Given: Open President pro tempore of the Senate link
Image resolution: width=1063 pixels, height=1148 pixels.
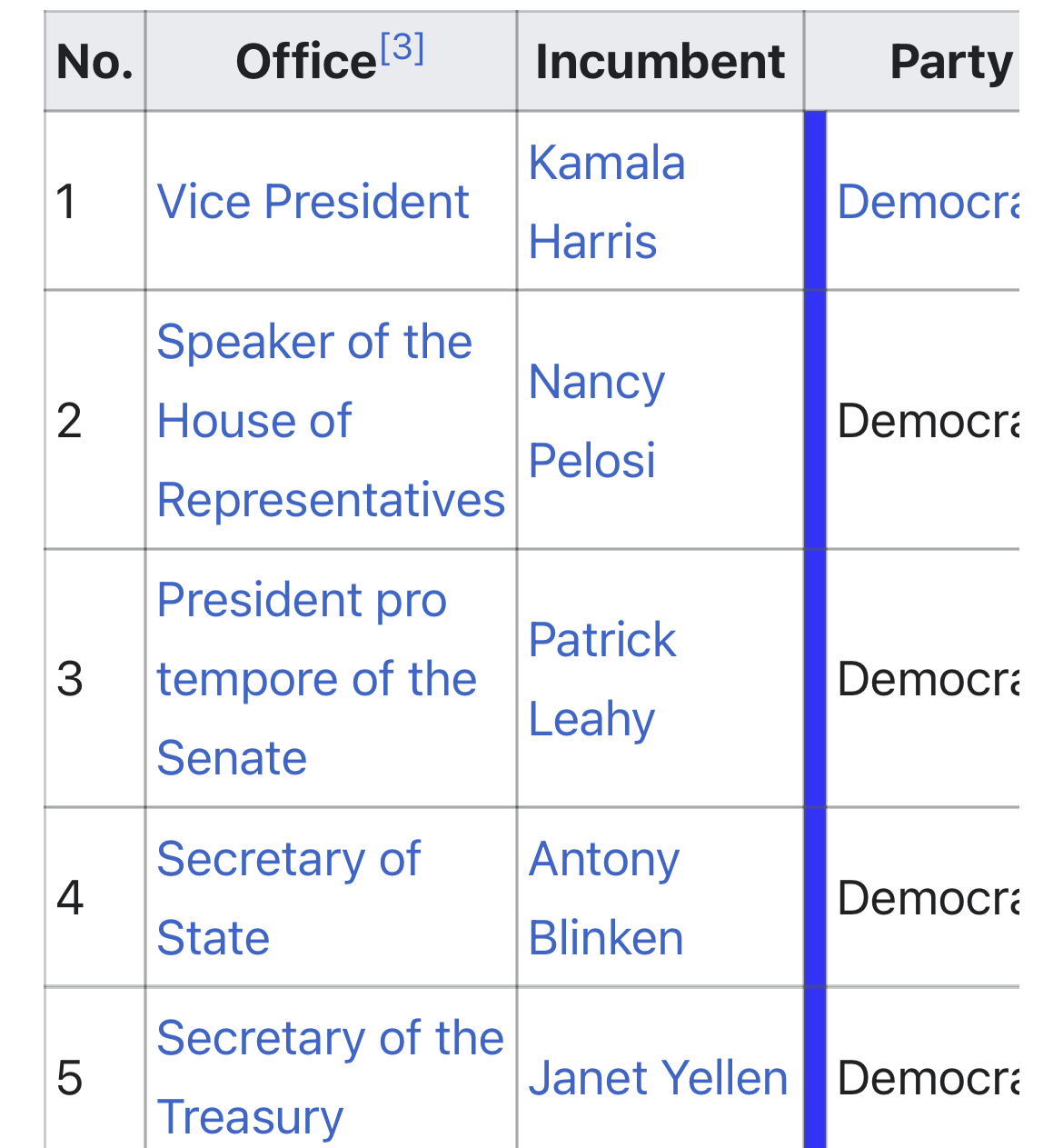Looking at the screenshot, I should pos(316,679).
